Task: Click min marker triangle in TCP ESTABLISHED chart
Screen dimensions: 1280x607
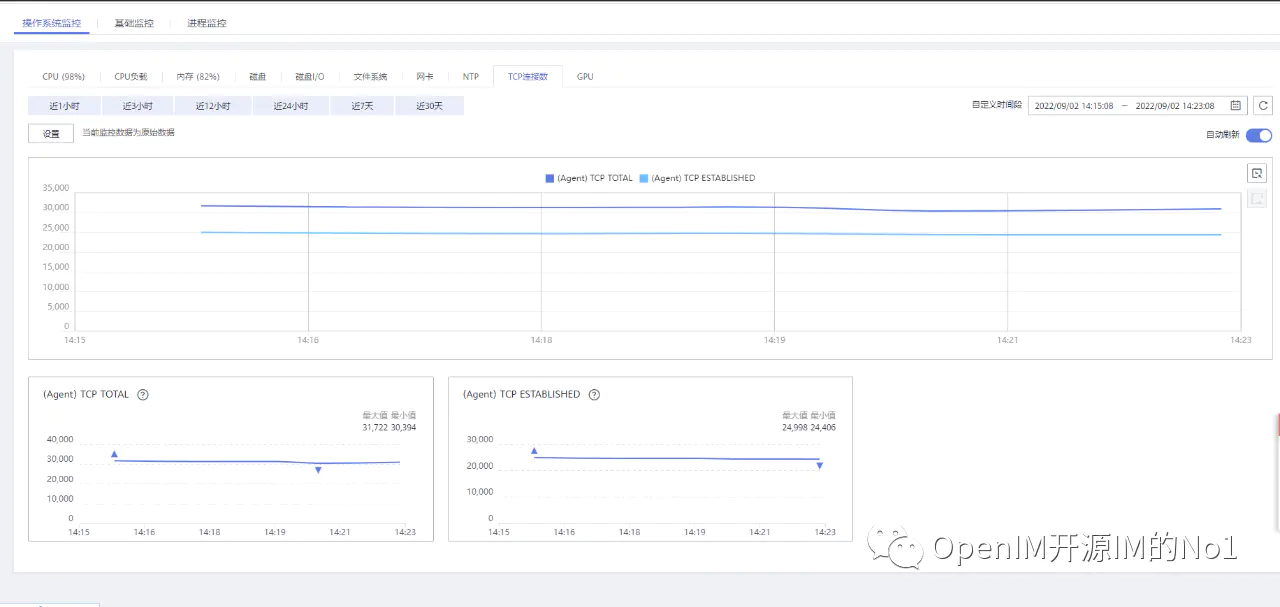Action: tap(819, 466)
